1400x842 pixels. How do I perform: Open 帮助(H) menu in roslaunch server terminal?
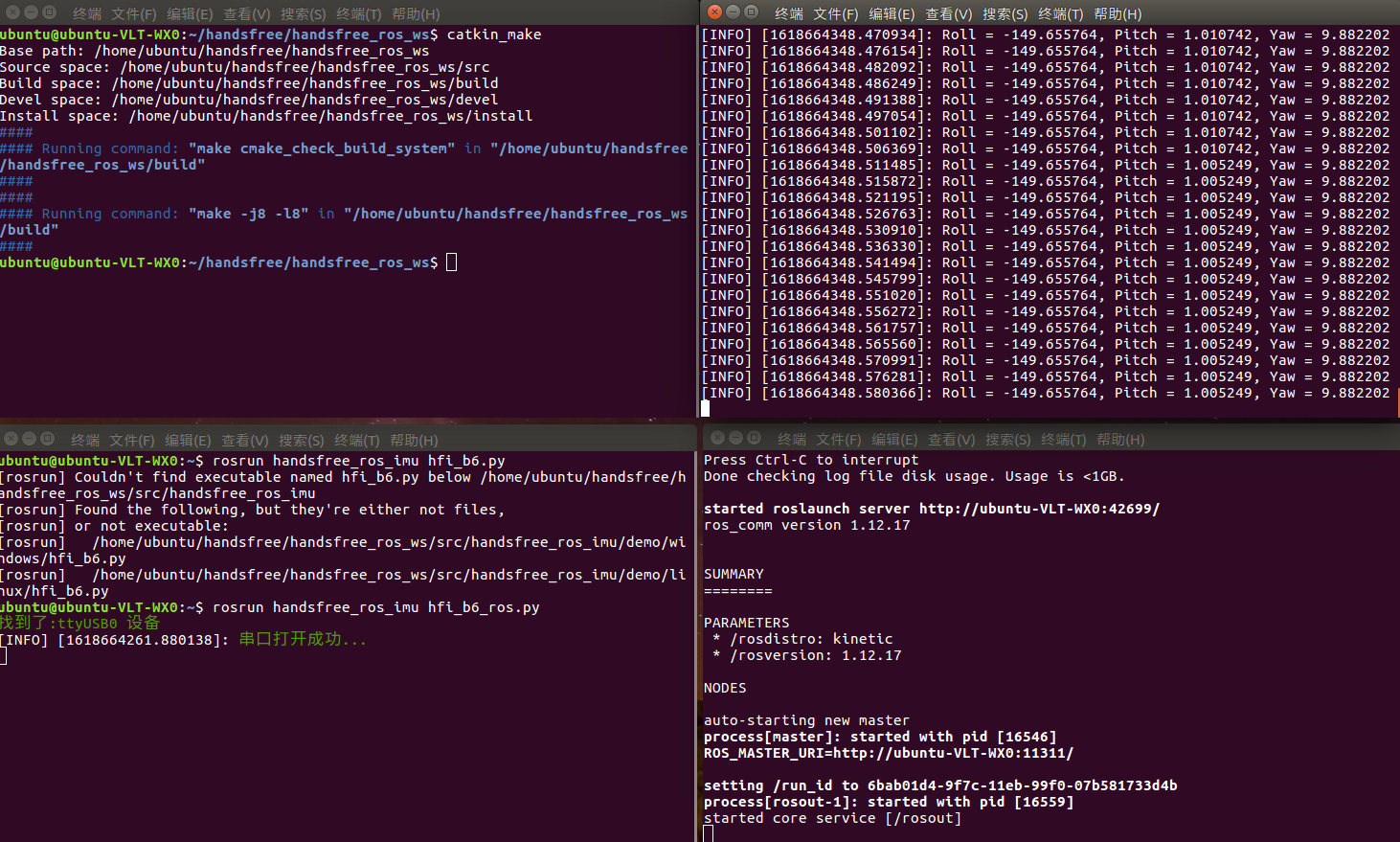[1120, 439]
